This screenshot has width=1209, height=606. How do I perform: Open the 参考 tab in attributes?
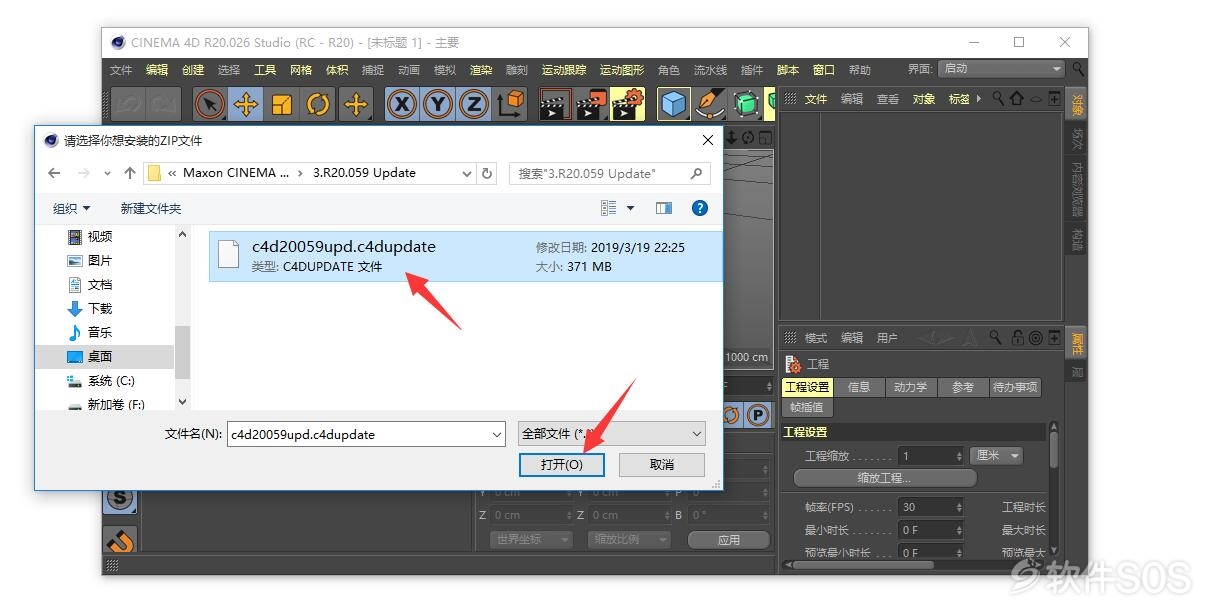click(962, 387)
